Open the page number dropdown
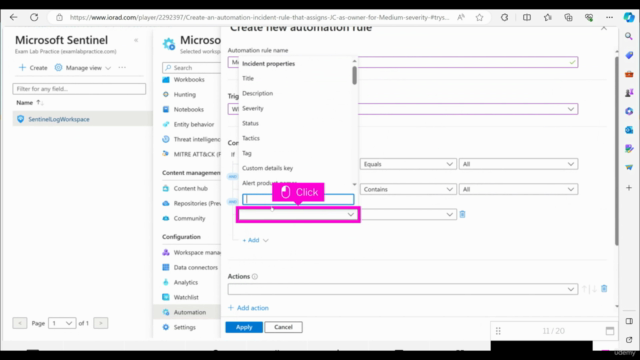 (x=62, y=323)
